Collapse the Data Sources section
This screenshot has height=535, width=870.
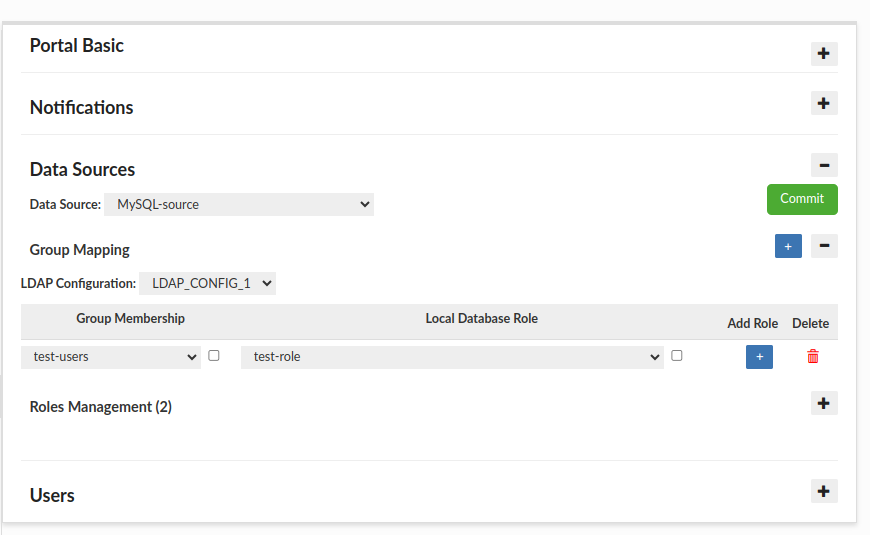tap(823, 166)
